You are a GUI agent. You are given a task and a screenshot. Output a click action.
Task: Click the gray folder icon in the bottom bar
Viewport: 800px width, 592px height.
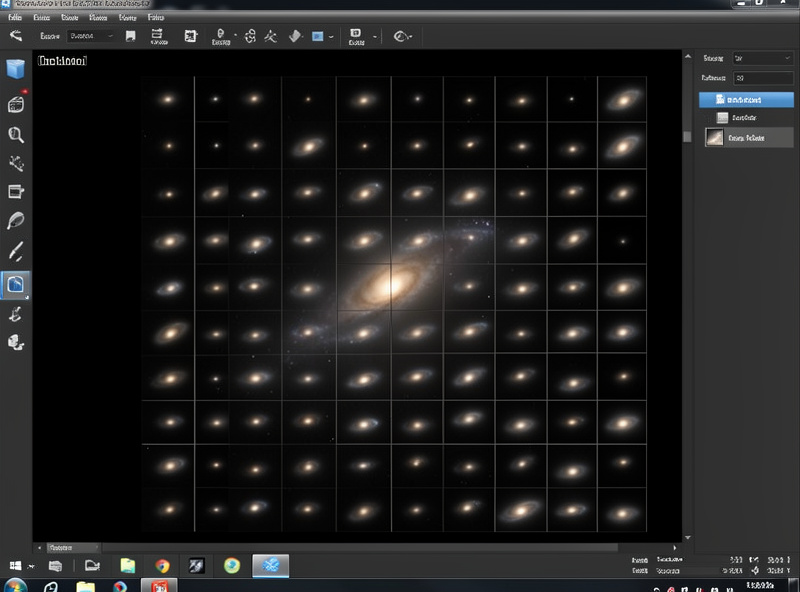92,565
